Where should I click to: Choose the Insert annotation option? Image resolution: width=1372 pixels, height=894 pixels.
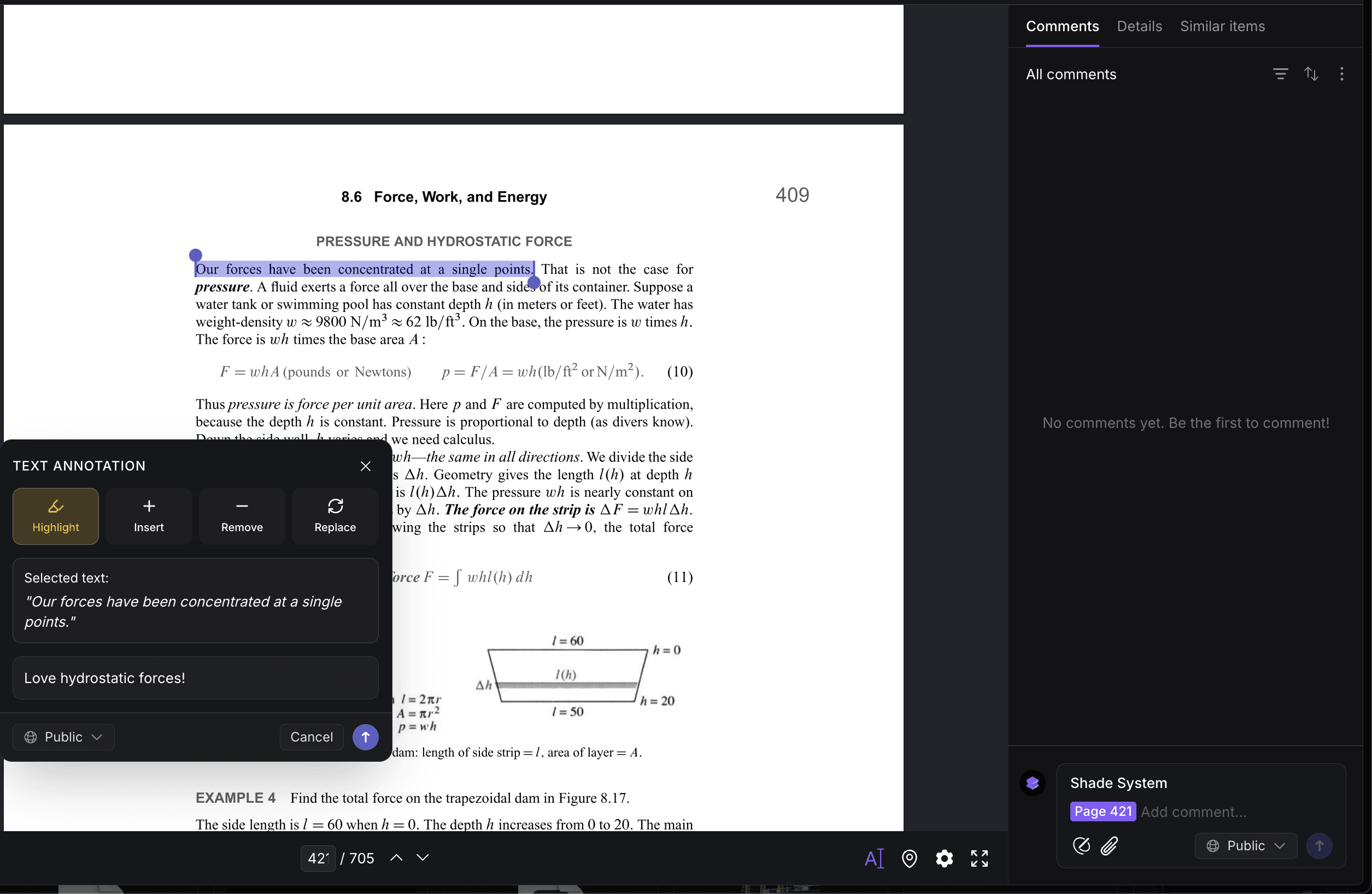149,516
